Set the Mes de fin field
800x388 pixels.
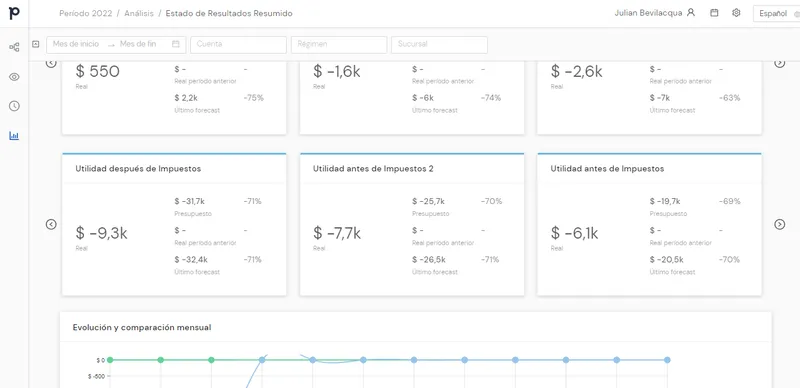(x=138, y=44)
